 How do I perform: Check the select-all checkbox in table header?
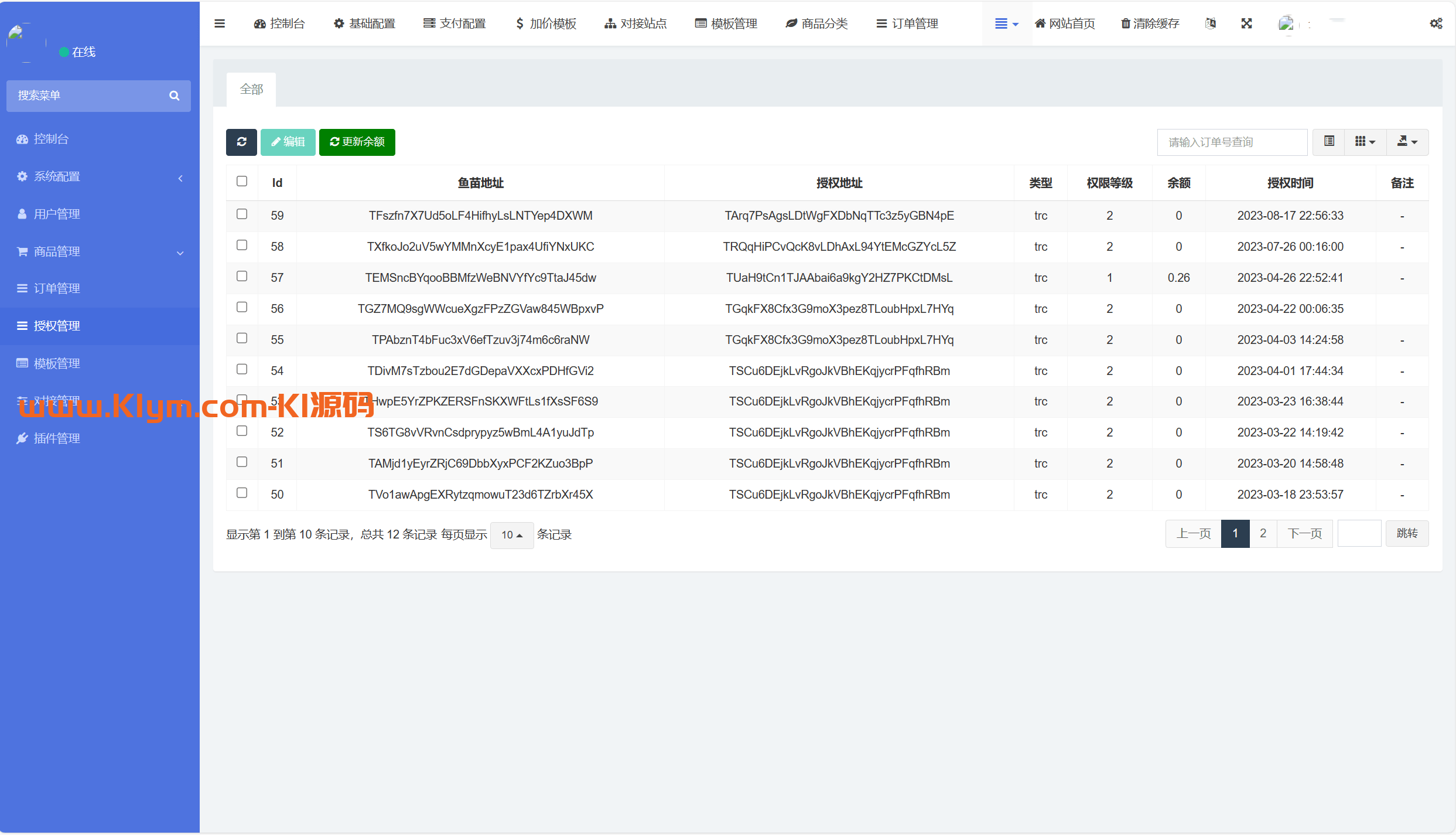[x=242, y=181]
